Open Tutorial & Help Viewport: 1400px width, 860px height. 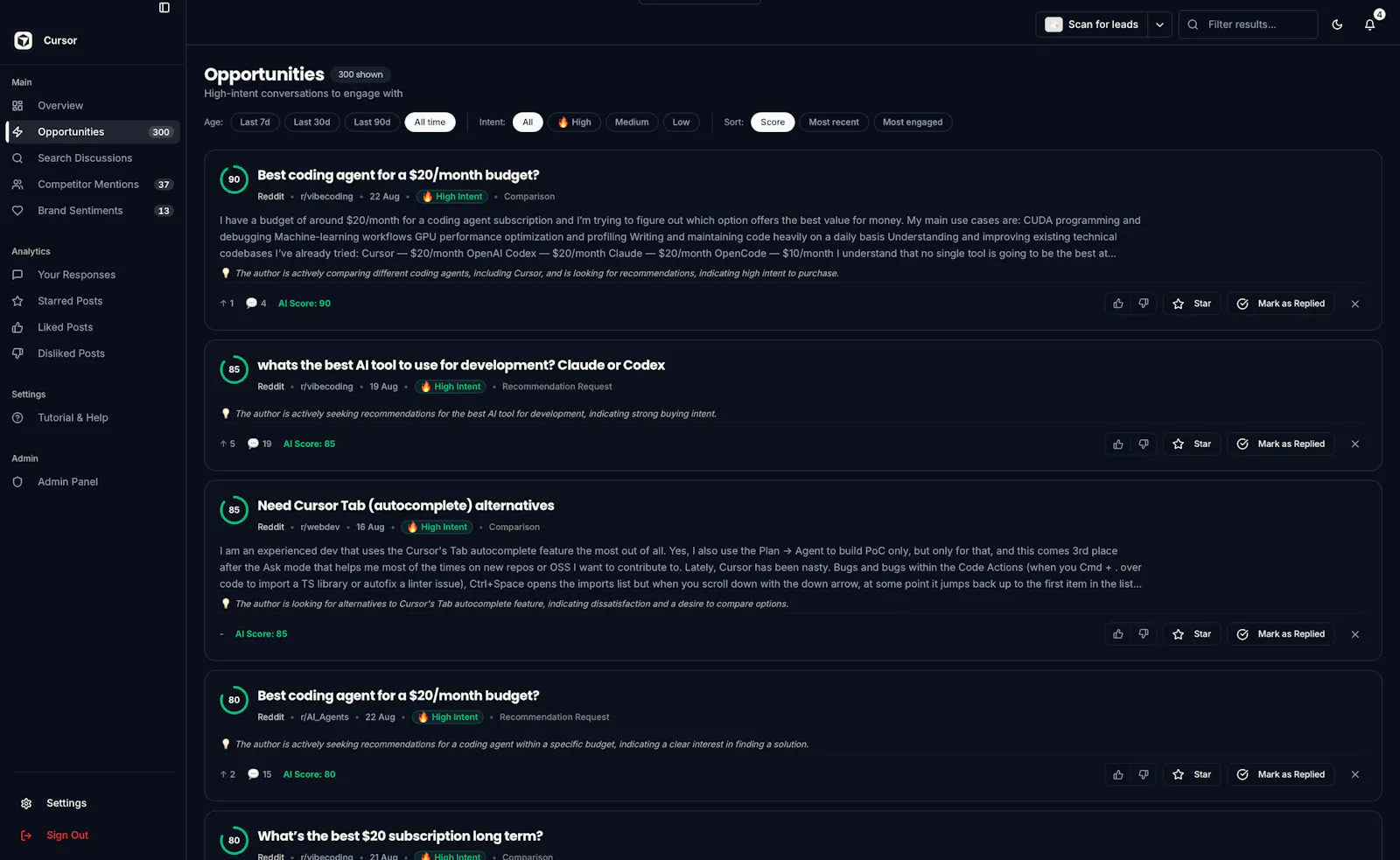pos(93,418)
